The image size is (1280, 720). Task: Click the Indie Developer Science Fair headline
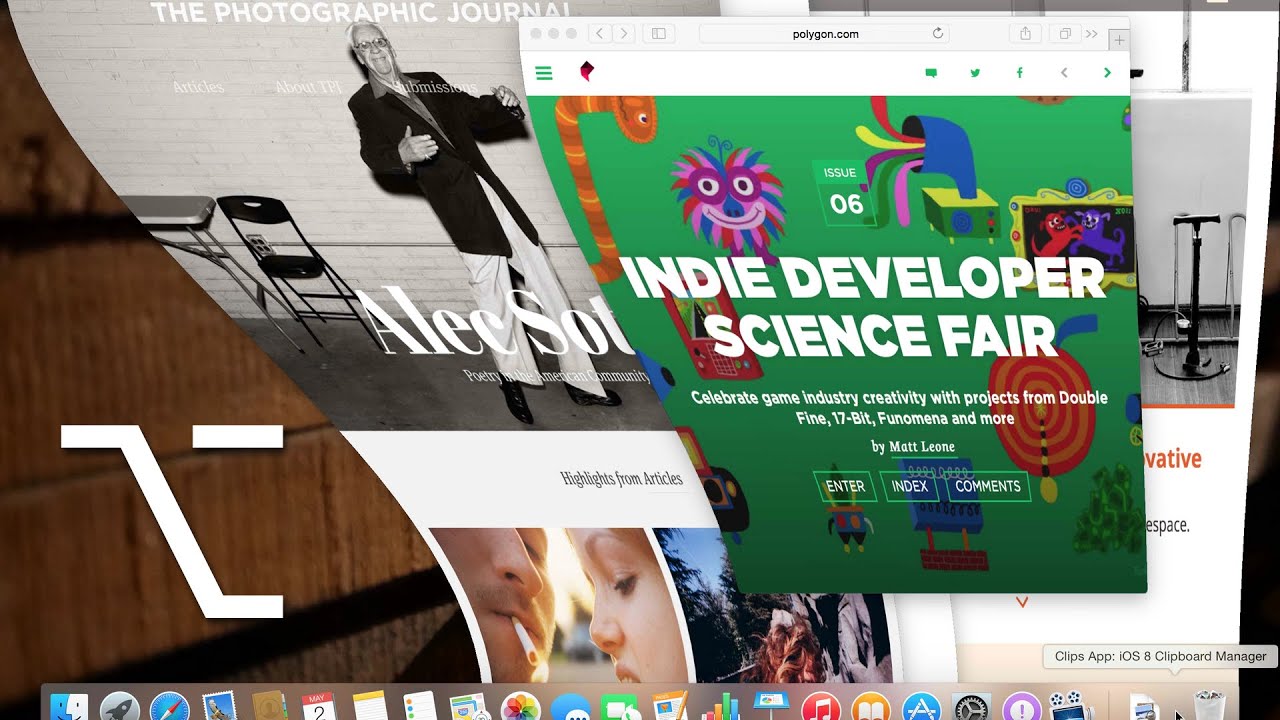click(x=866, y=309)
